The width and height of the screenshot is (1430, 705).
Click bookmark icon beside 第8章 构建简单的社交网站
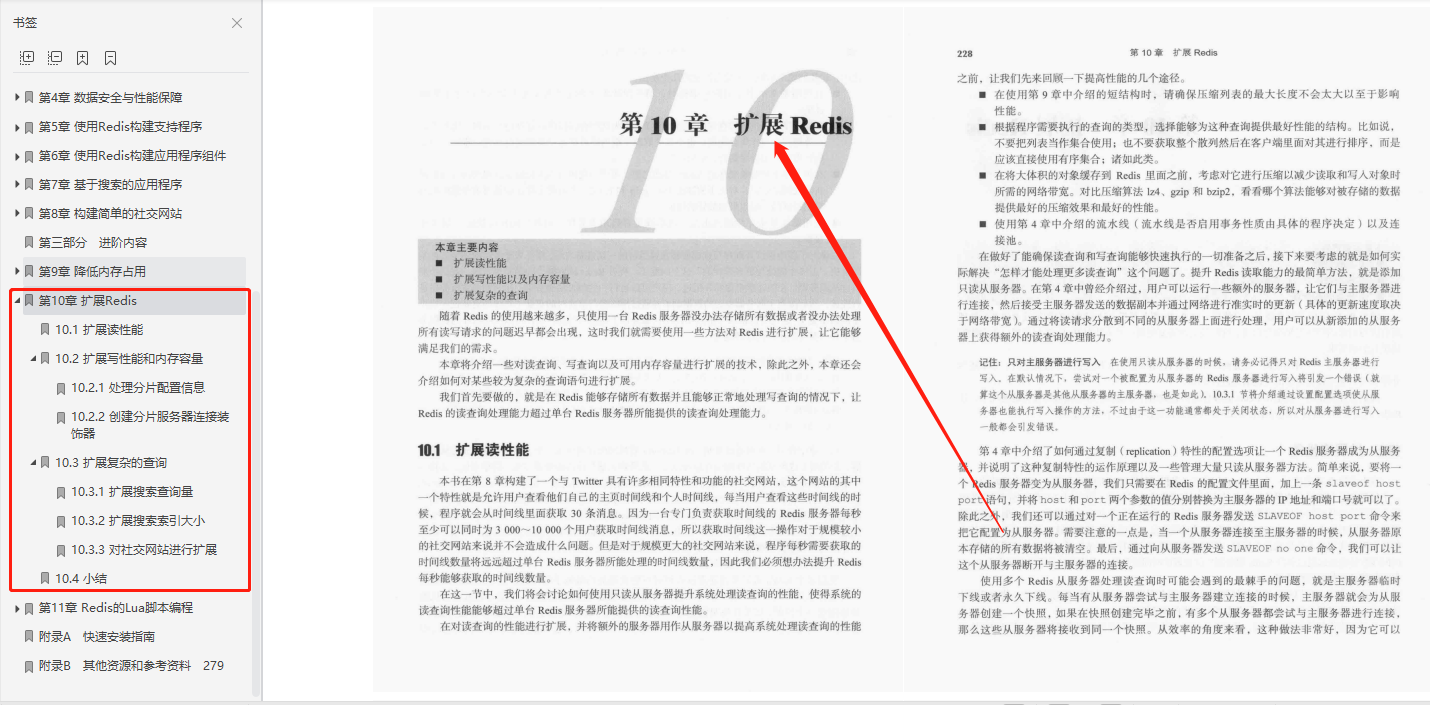pyautogui.click(x=29, y=214)
